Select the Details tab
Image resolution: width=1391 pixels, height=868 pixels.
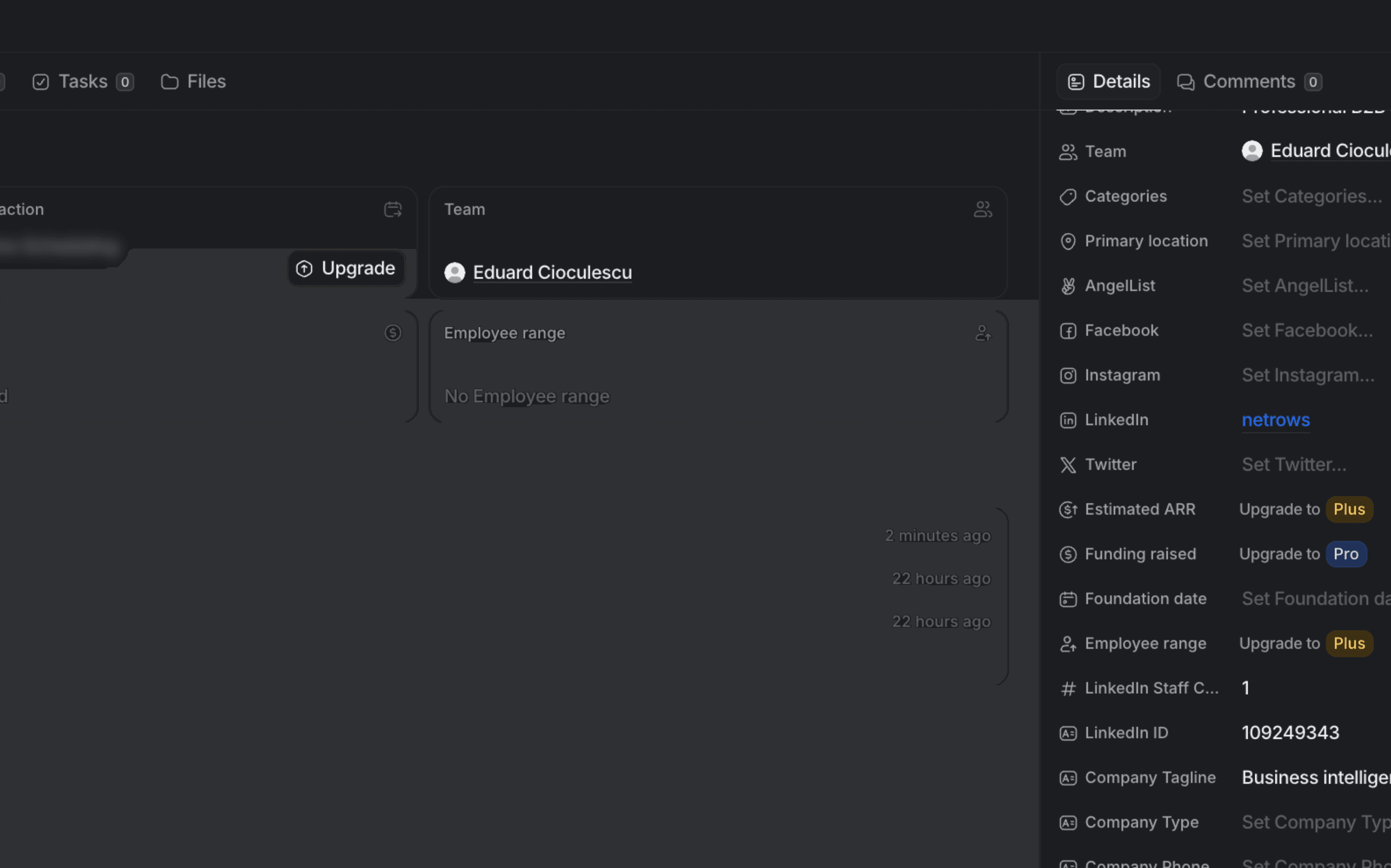1109,82
